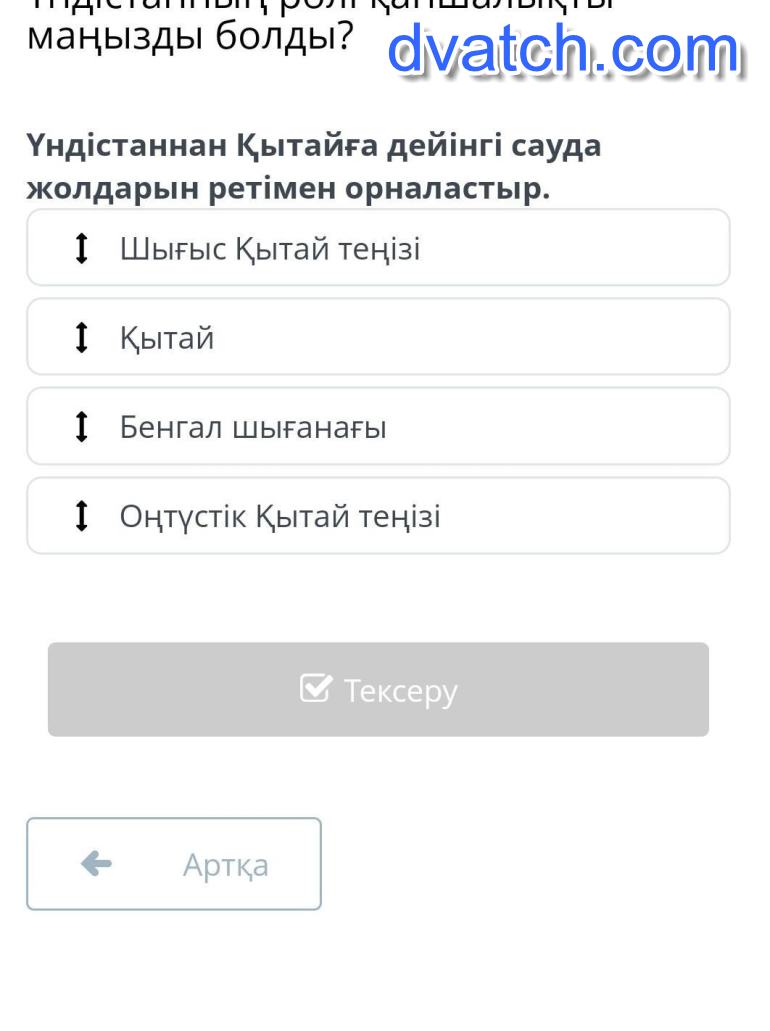Click the drag handle beside Шығыс Қытай теңізі
This screenshot has height=1031, width=770.
click(82, 248)
